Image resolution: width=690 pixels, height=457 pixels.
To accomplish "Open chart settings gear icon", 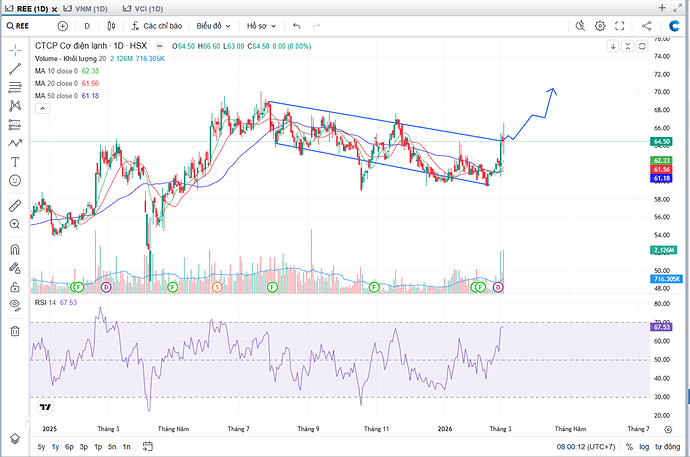I will 600,26.
